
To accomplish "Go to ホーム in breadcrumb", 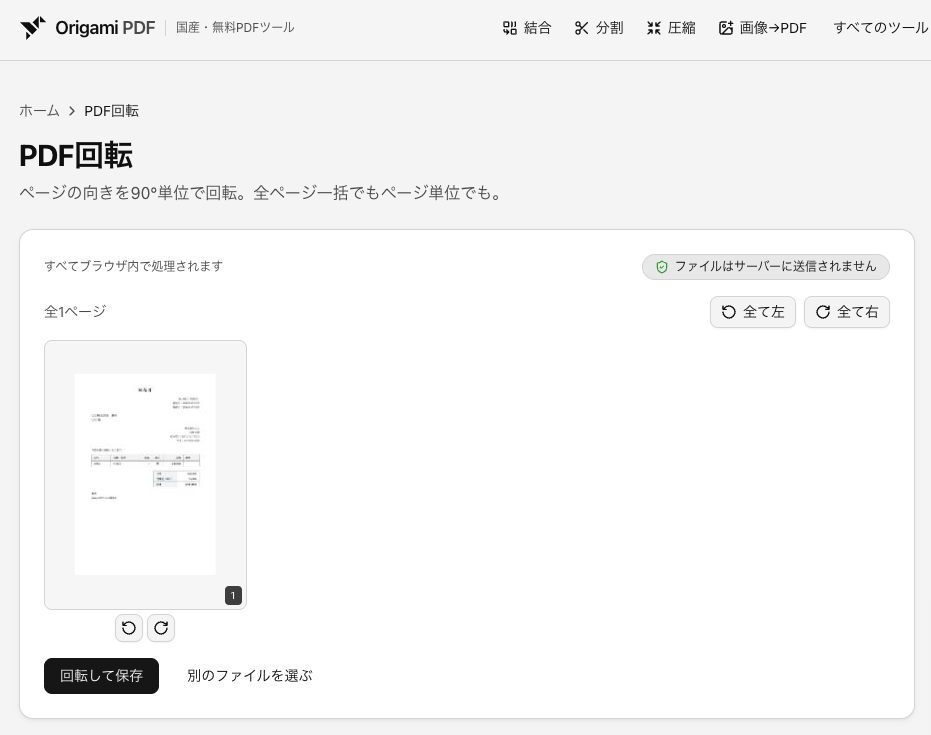I will pyautogui.click(x=39, y=111).
